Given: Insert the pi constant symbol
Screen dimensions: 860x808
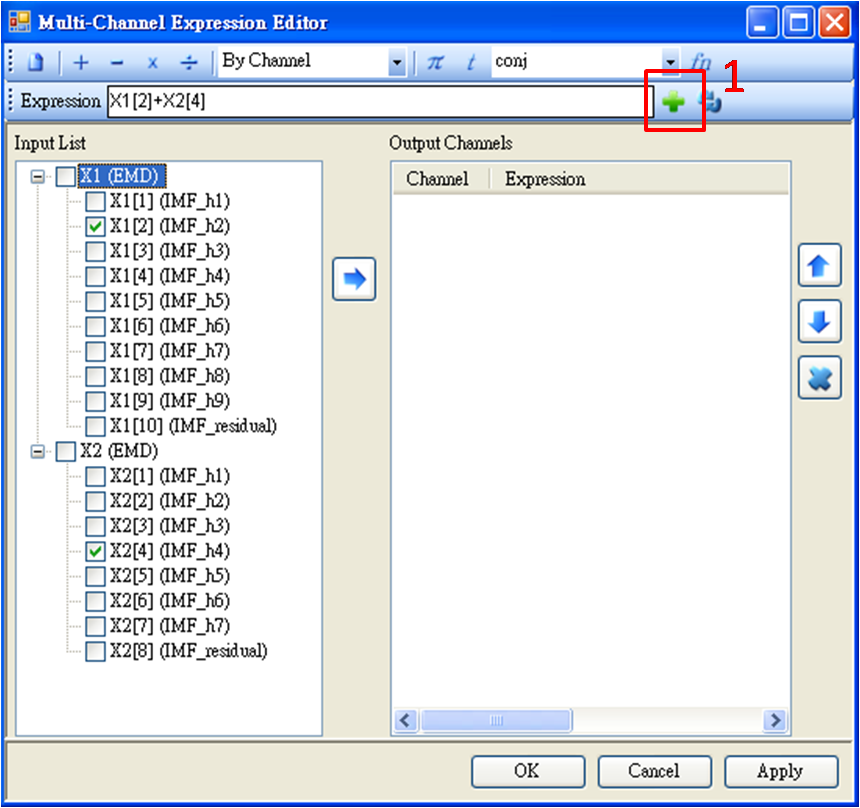Looking at the screenshot, I should point(434,62).
